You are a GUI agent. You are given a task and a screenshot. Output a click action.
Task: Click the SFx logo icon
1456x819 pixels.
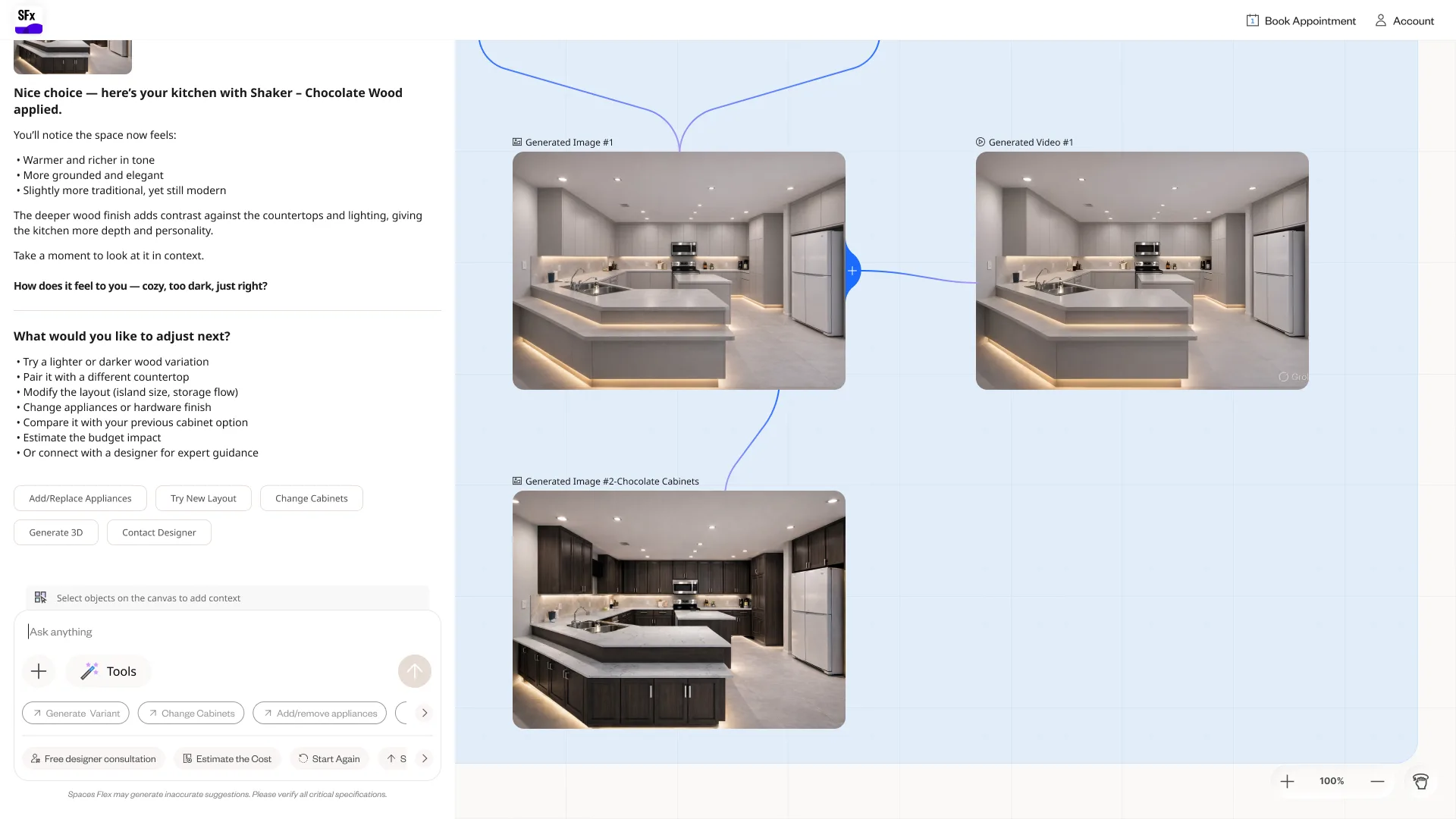29,20
